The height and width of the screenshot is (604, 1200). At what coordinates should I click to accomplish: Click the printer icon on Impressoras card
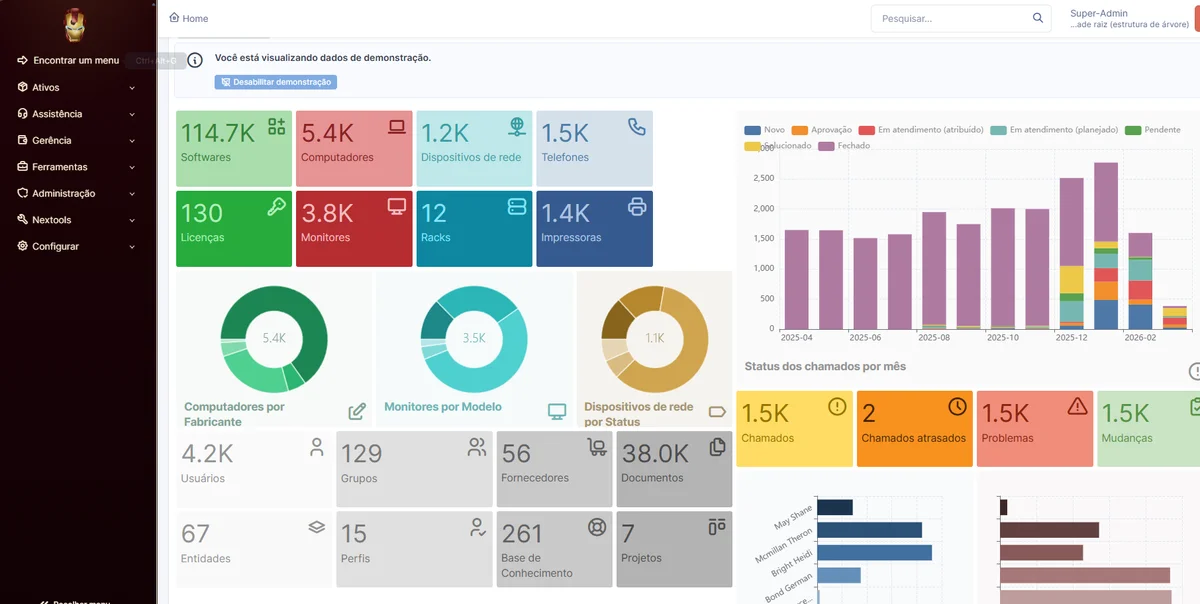637,207
